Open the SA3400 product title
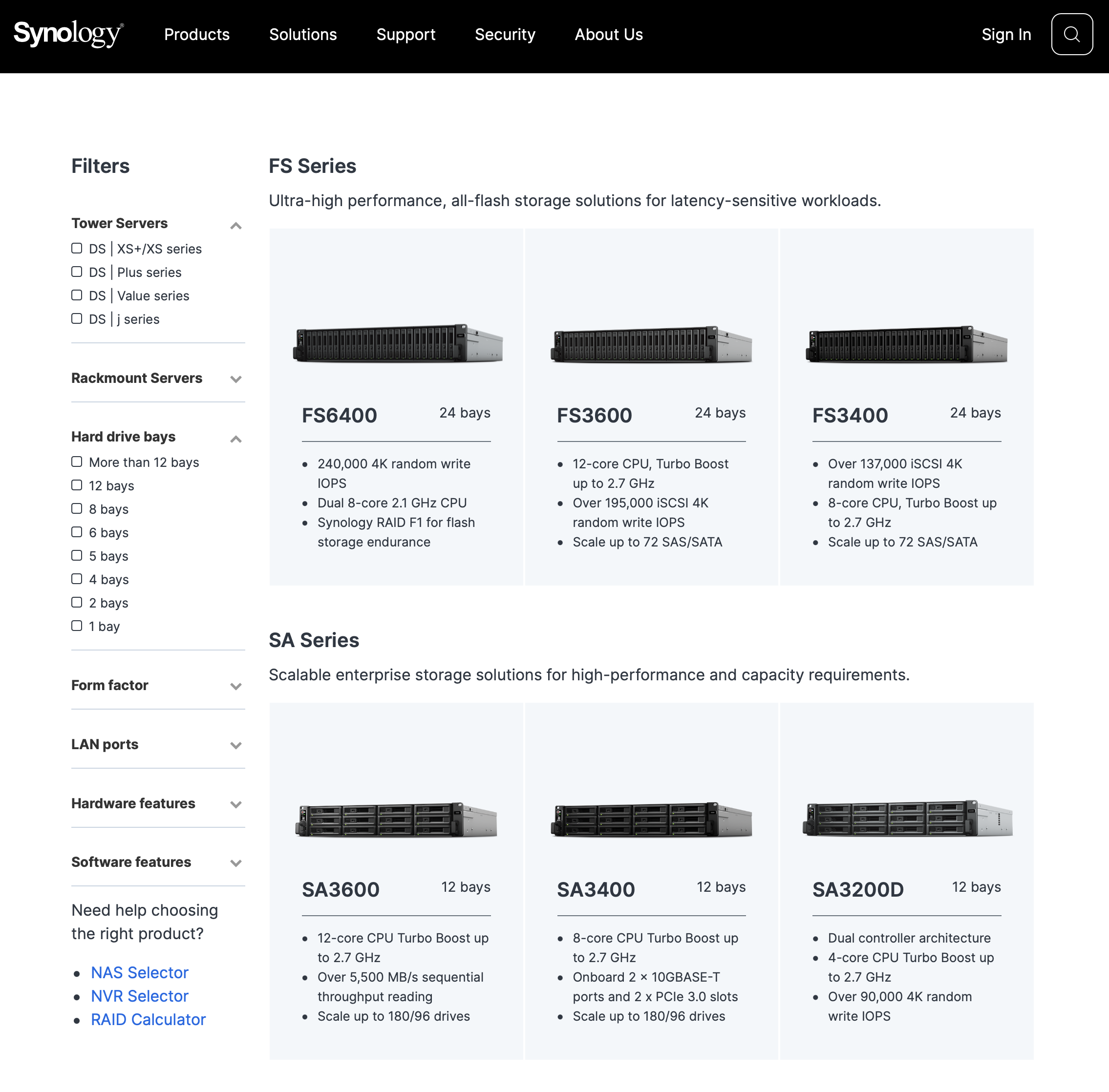This screenshot has width=1109, height=1092. [x=596, y=889]
